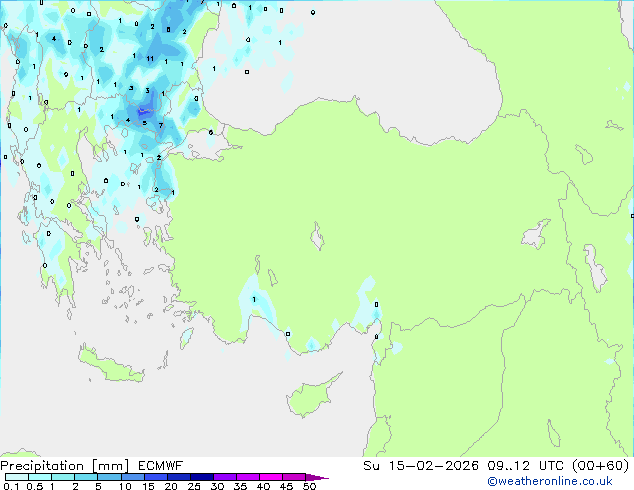Click the legend label '45'
Image resolution: width=634 pixels, height=490 pixels.
286,486
